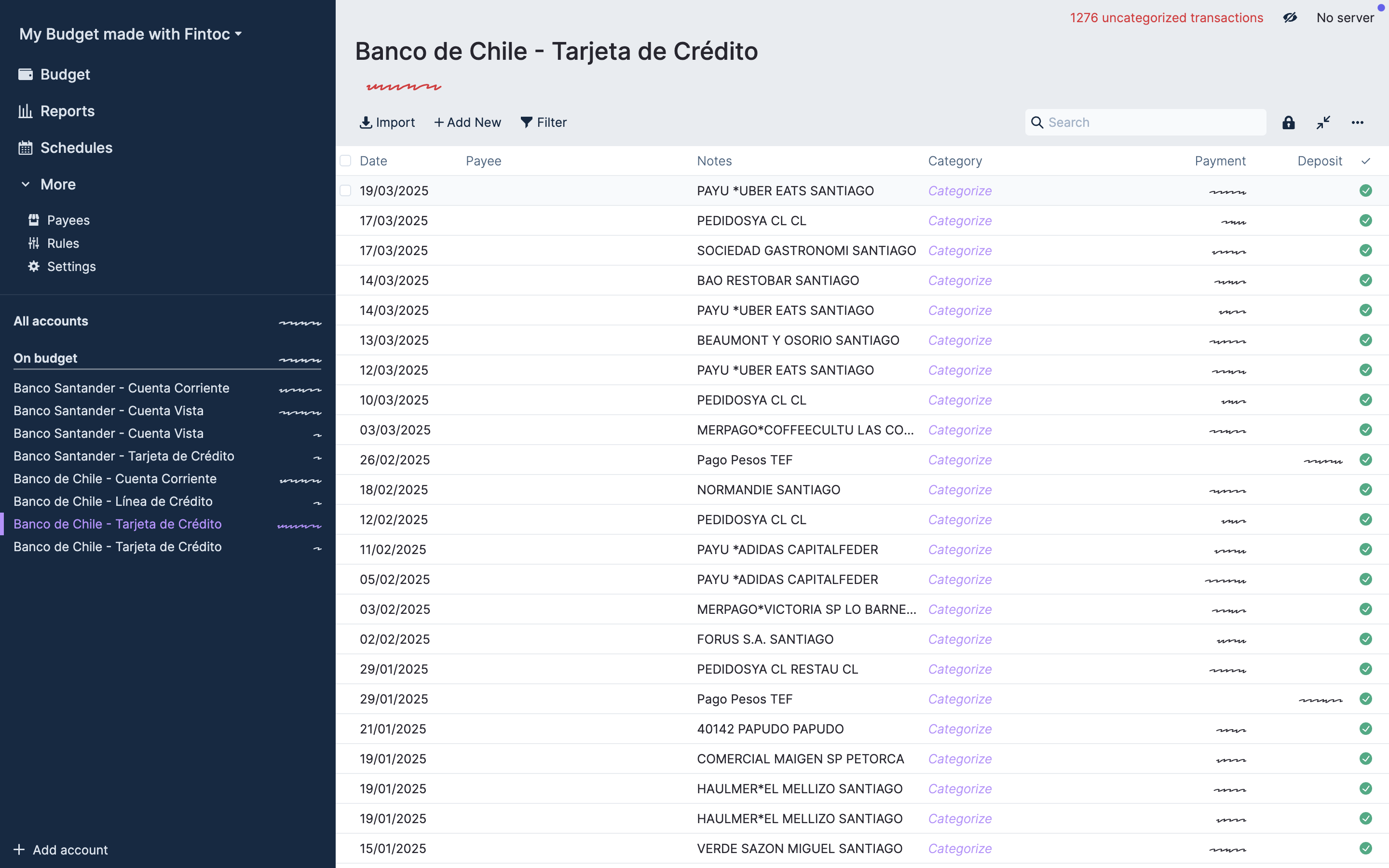
Task: Click the cleared checkmark on 19/03/2025 row
Action: 1365,190
